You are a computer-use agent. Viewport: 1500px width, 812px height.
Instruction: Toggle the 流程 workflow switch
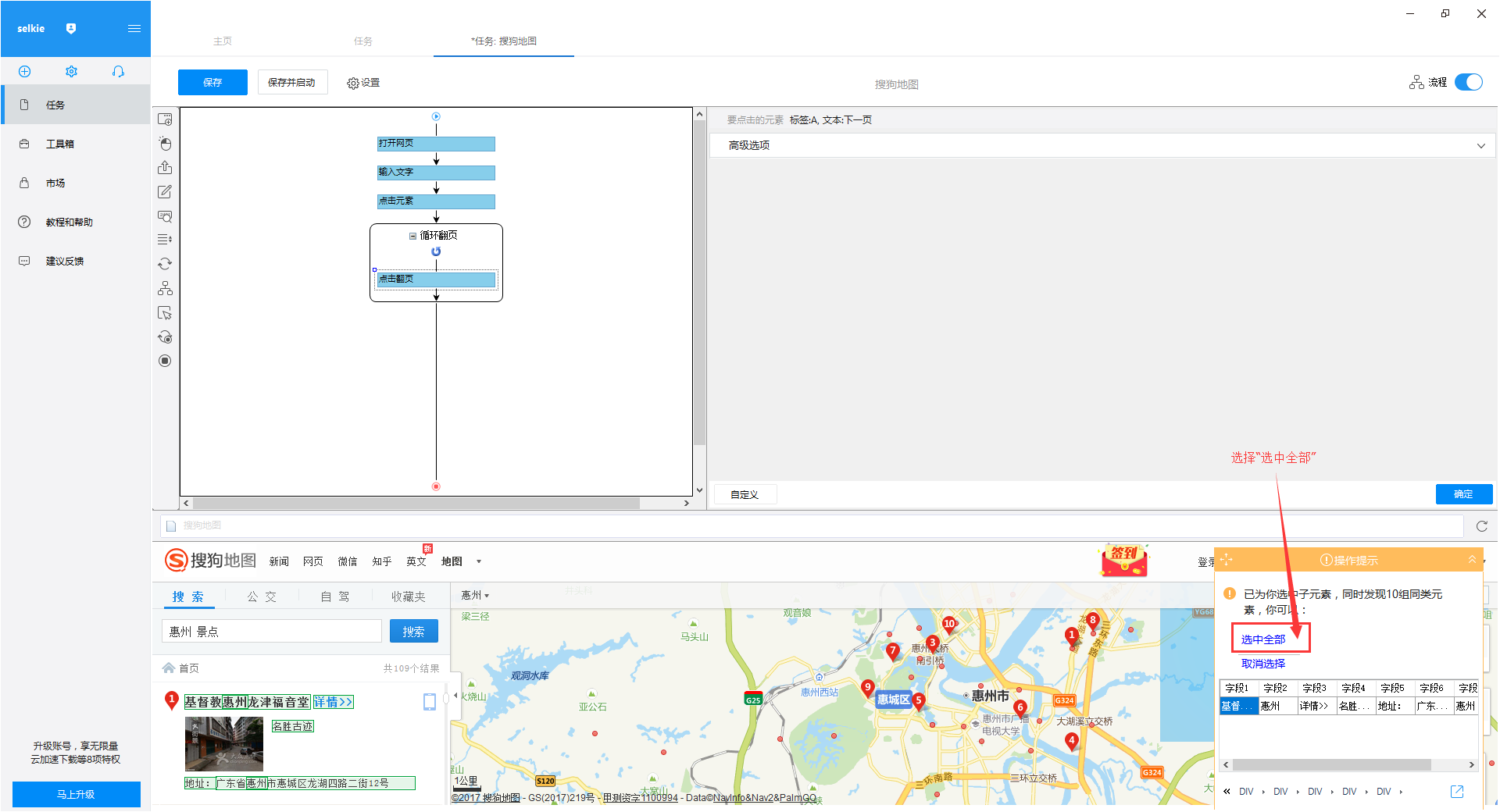(x=1469, y=83)
